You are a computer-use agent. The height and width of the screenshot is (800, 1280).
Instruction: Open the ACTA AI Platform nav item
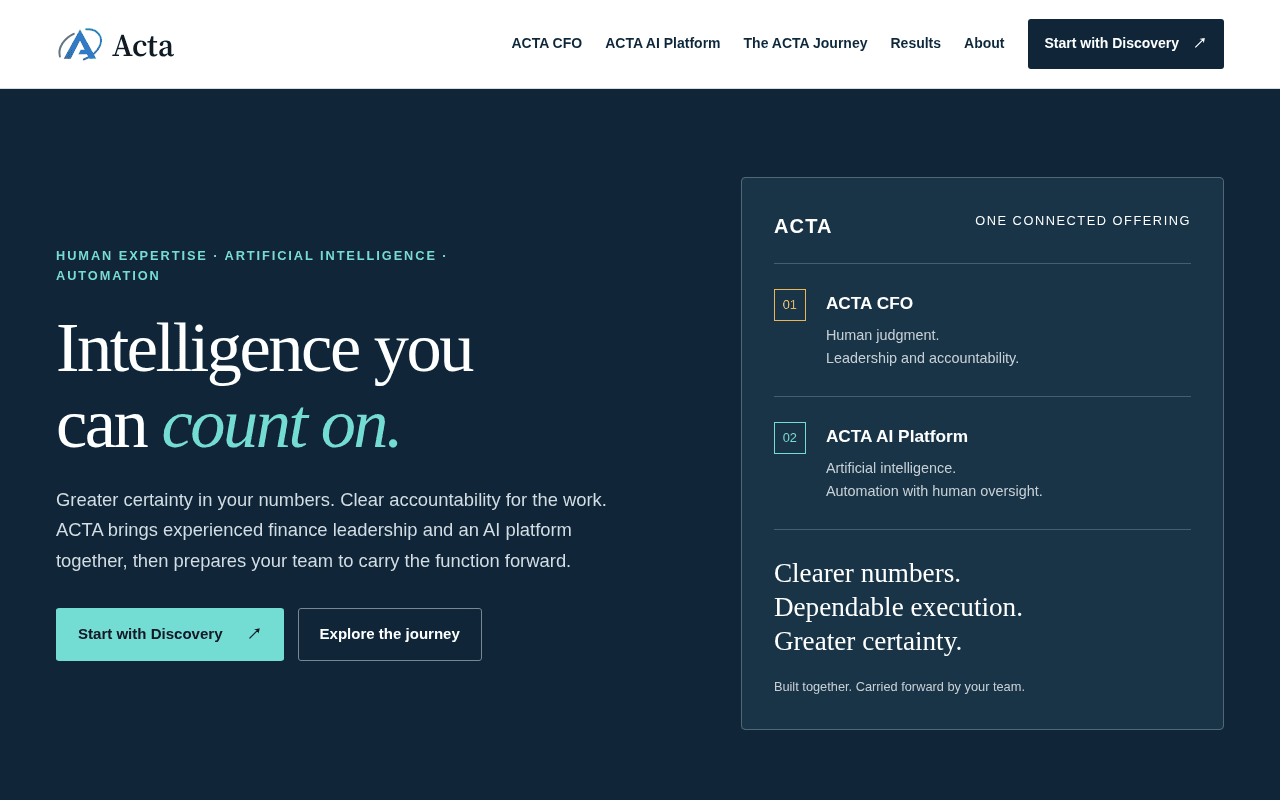(663, 43)
